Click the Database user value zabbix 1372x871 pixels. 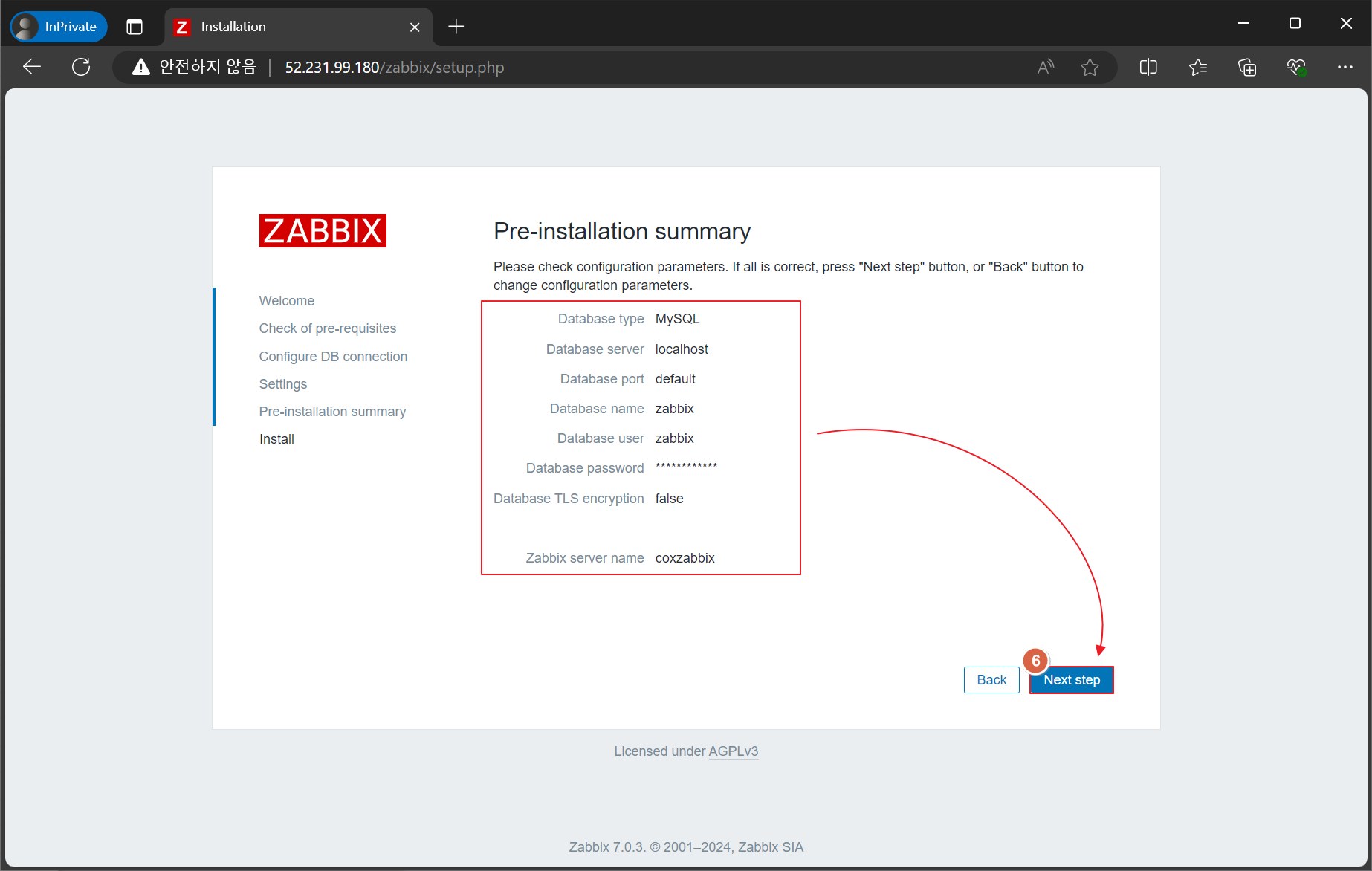[x=675, y=438]
